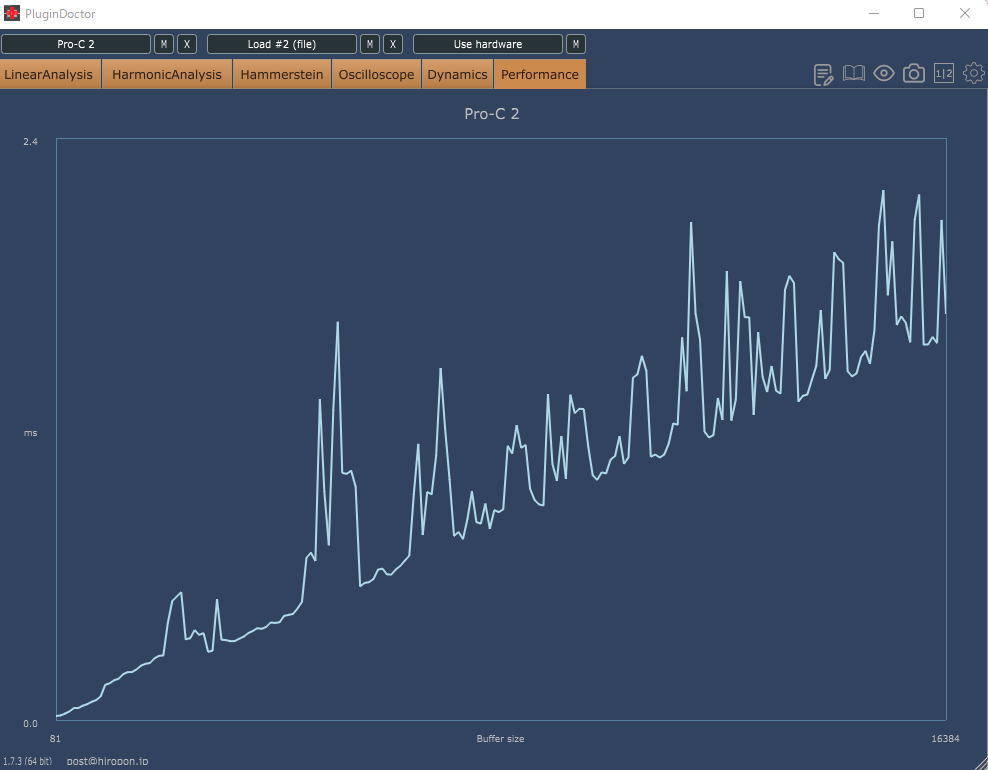Click the 1|2 compare icon
The height and width of the screenshot is (770, 988).
tap(943, 74)
